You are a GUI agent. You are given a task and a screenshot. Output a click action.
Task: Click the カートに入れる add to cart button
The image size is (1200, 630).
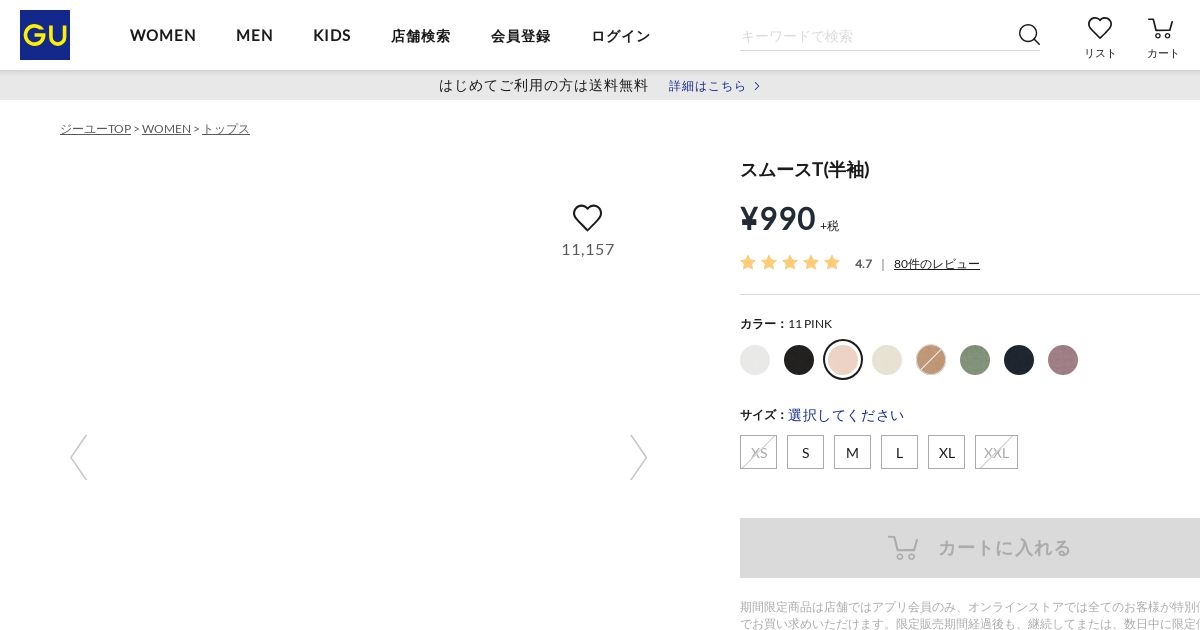pos(970,548)
